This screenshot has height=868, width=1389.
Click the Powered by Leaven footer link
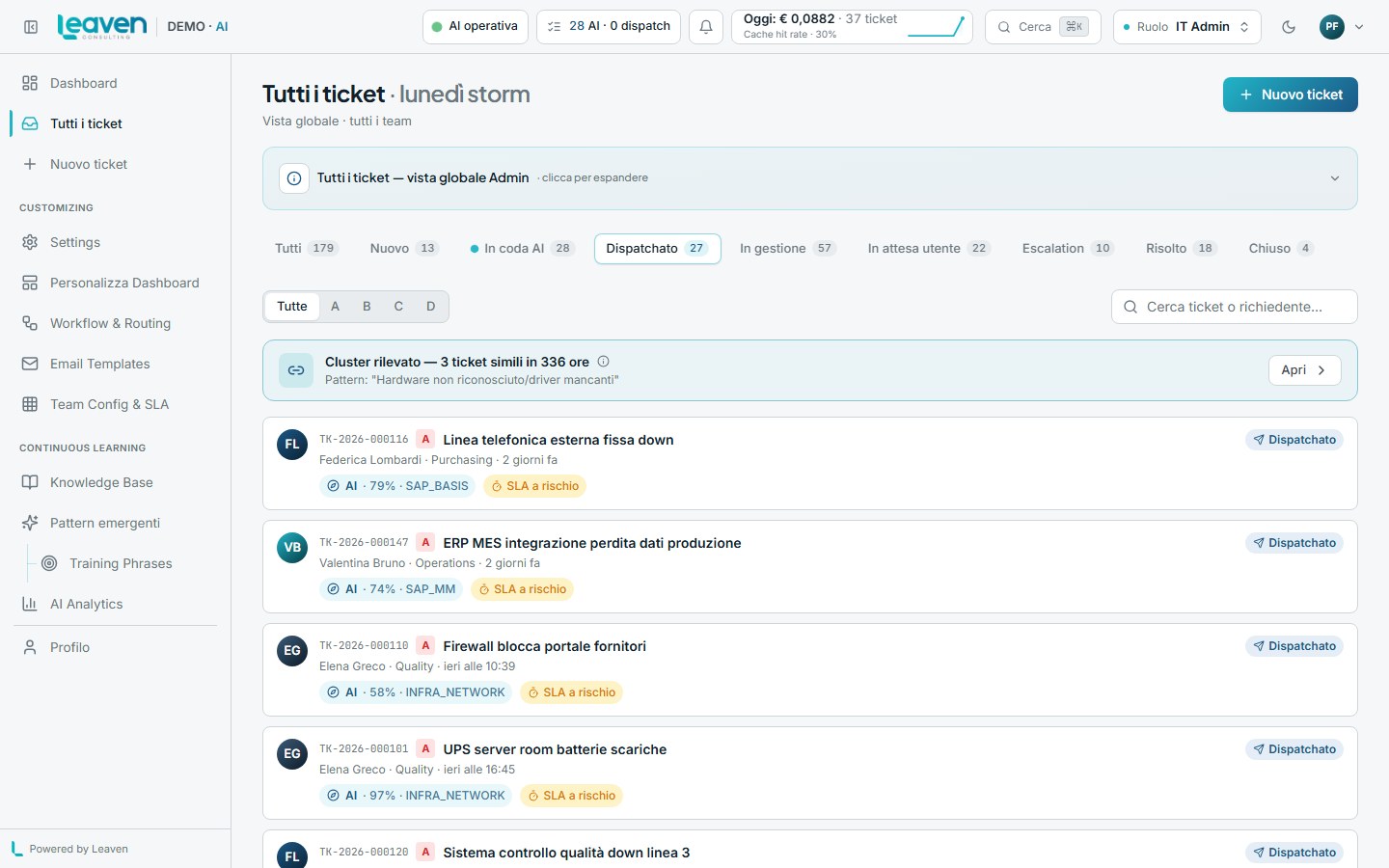click(x=69, y=849)
